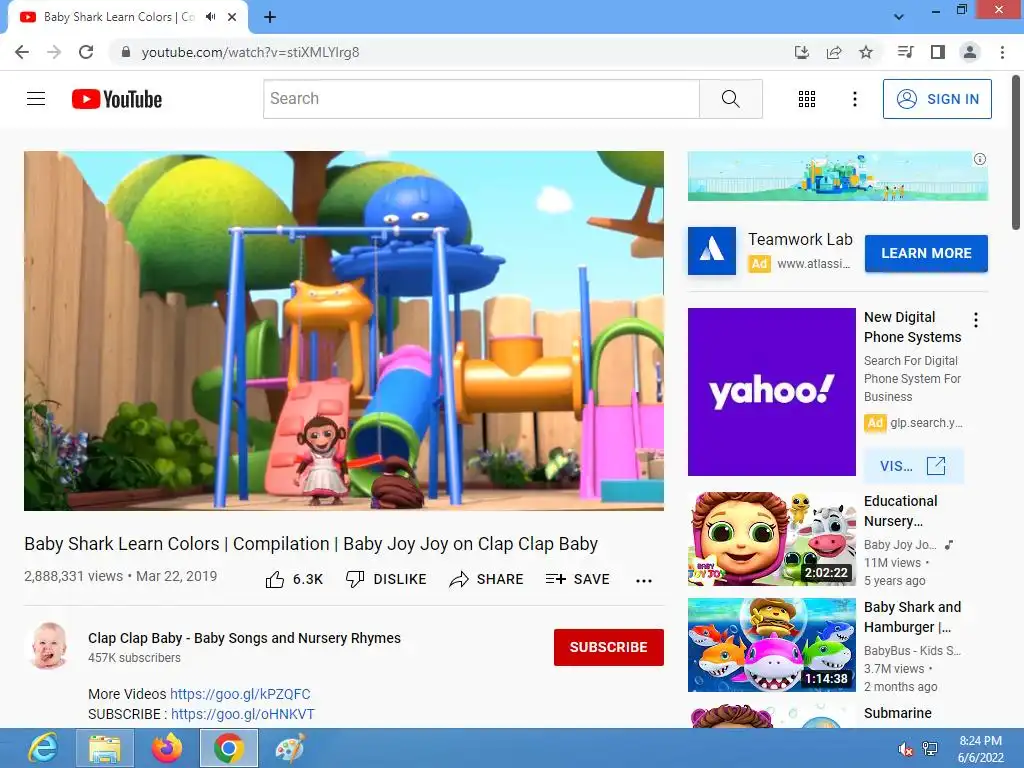Click the VISIT site ad button
1024x768 pixels.
coord(913,466)
